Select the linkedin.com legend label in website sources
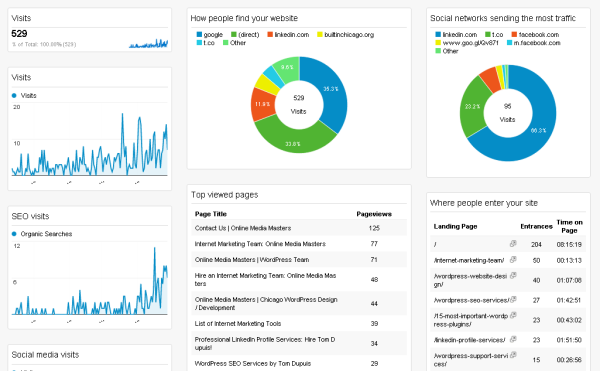This screenshot has width=600, height=371. 292,34
